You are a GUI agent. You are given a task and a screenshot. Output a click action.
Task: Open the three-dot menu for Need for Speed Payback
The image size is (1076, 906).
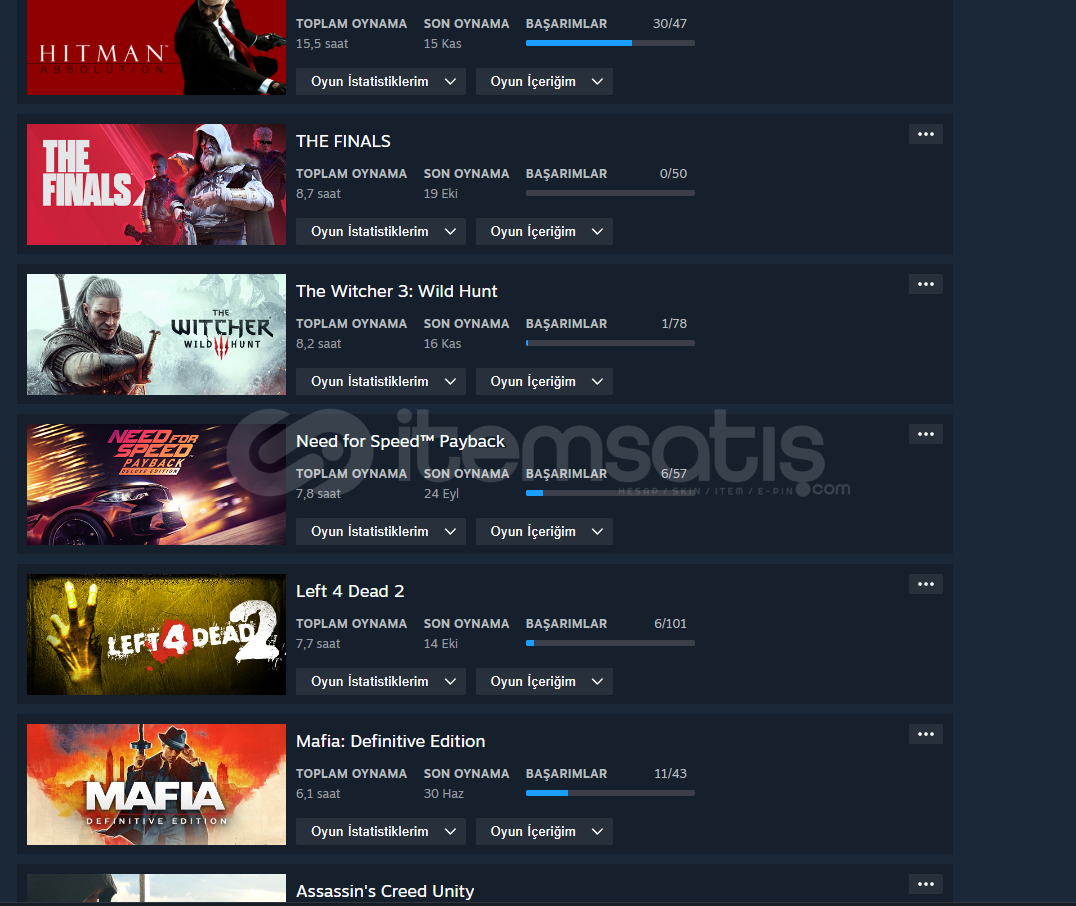click(925, 434)
